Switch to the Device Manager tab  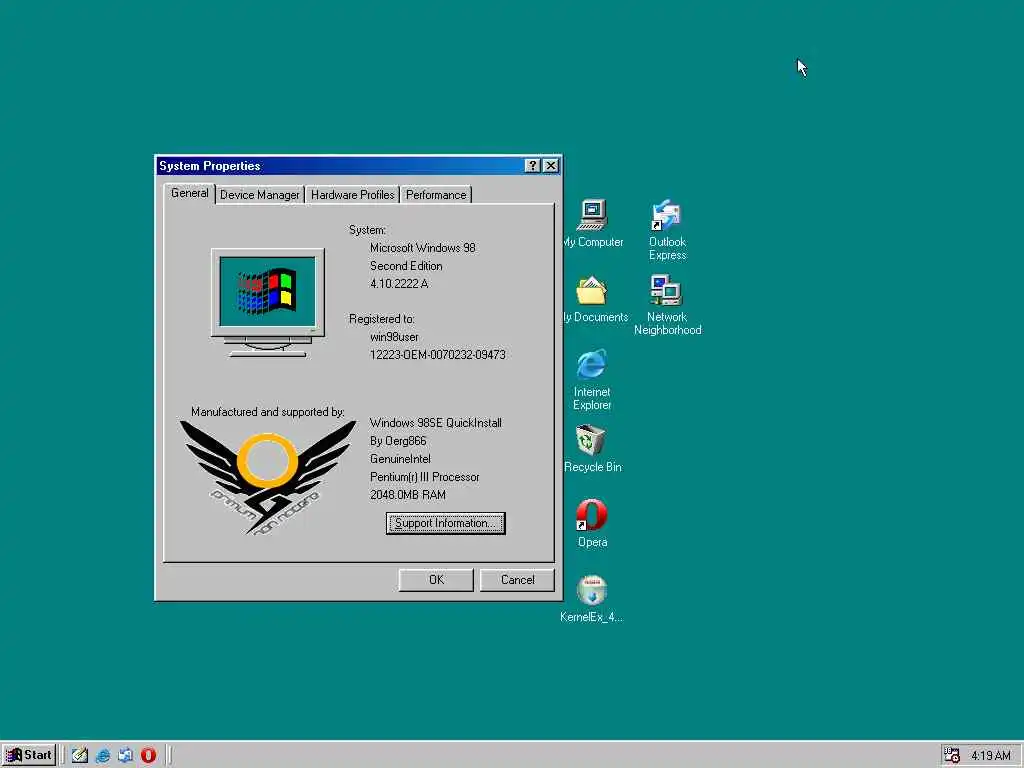(x=259, y=195)
